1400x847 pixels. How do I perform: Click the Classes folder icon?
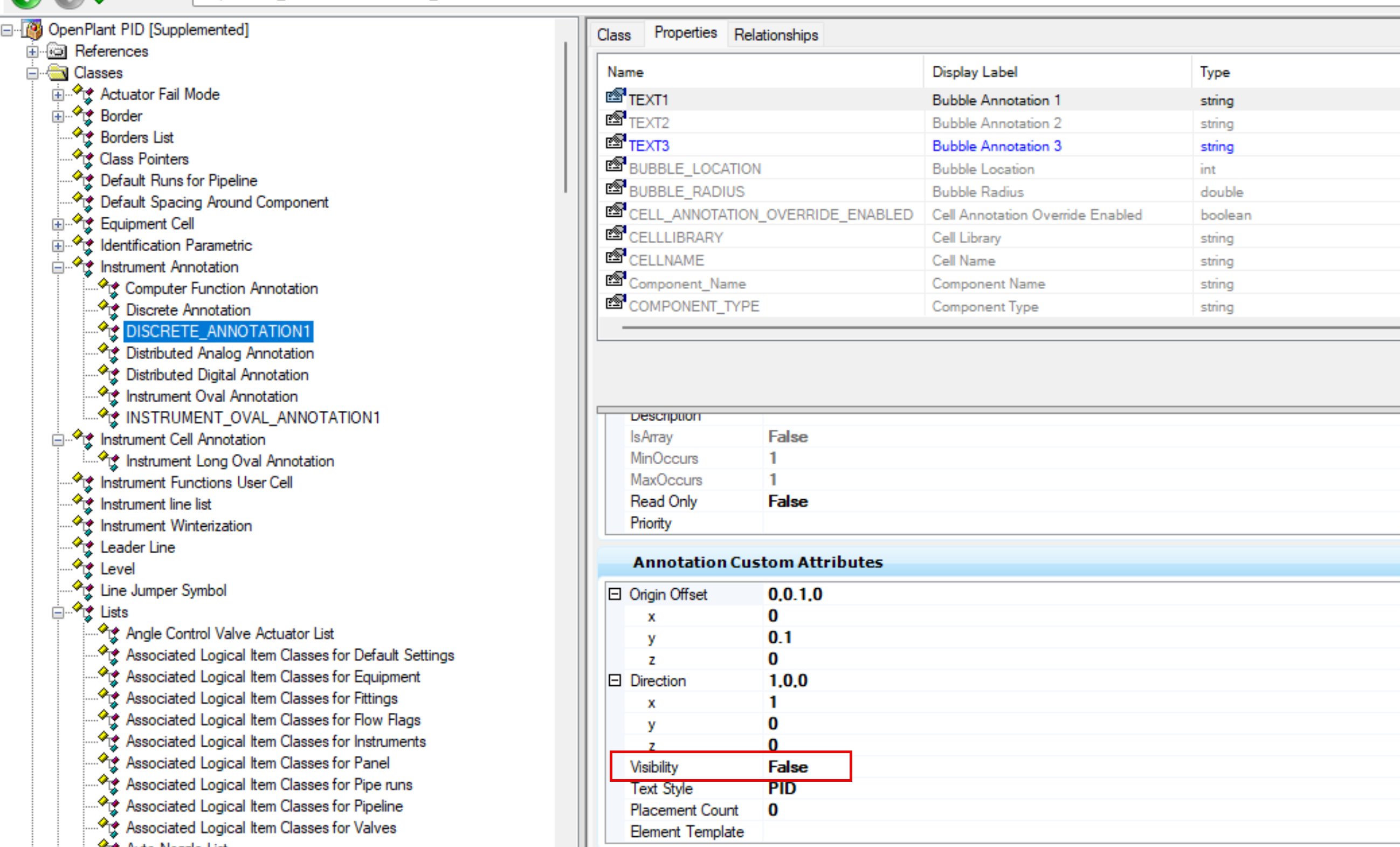pyautogui.click(x=57, y=73)
